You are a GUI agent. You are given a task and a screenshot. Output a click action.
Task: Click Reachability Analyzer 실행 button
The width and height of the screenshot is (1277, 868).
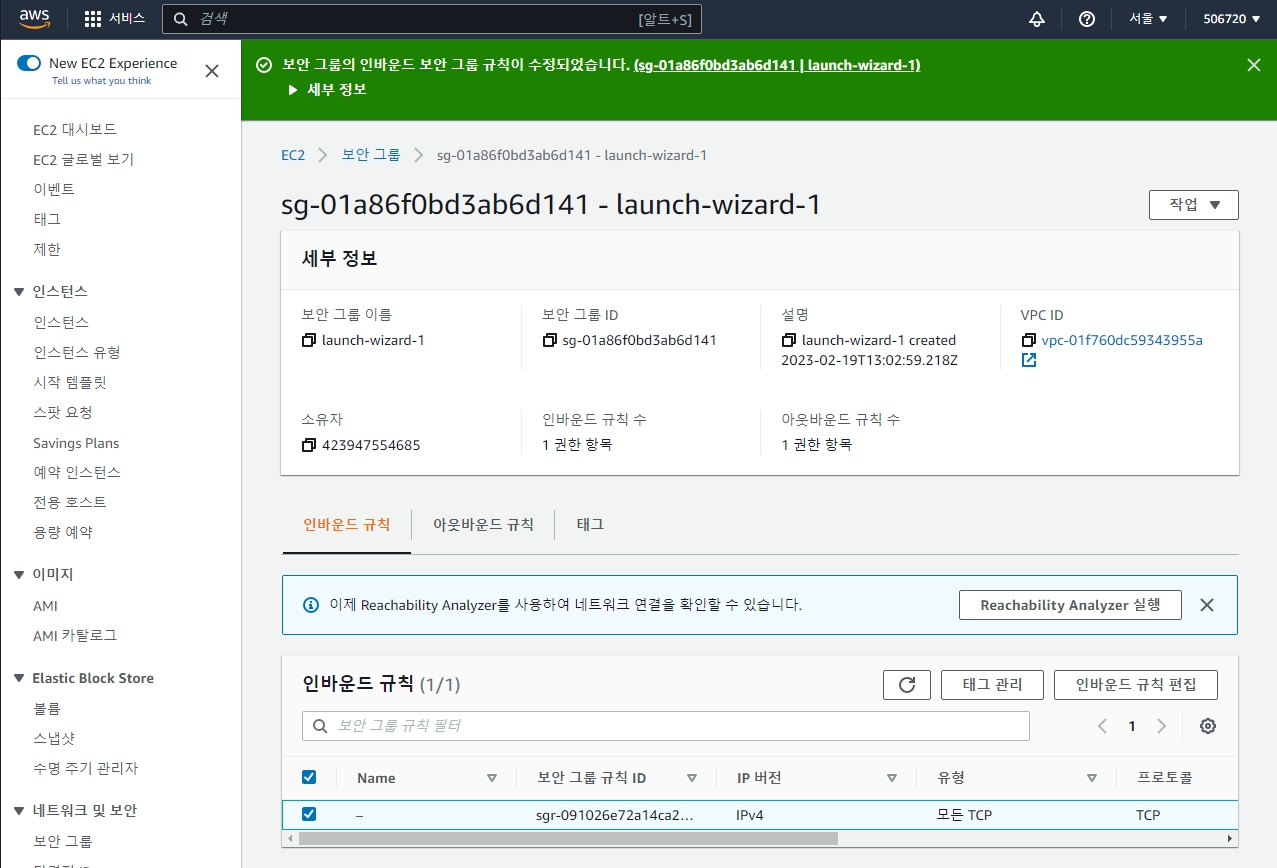1070,605
